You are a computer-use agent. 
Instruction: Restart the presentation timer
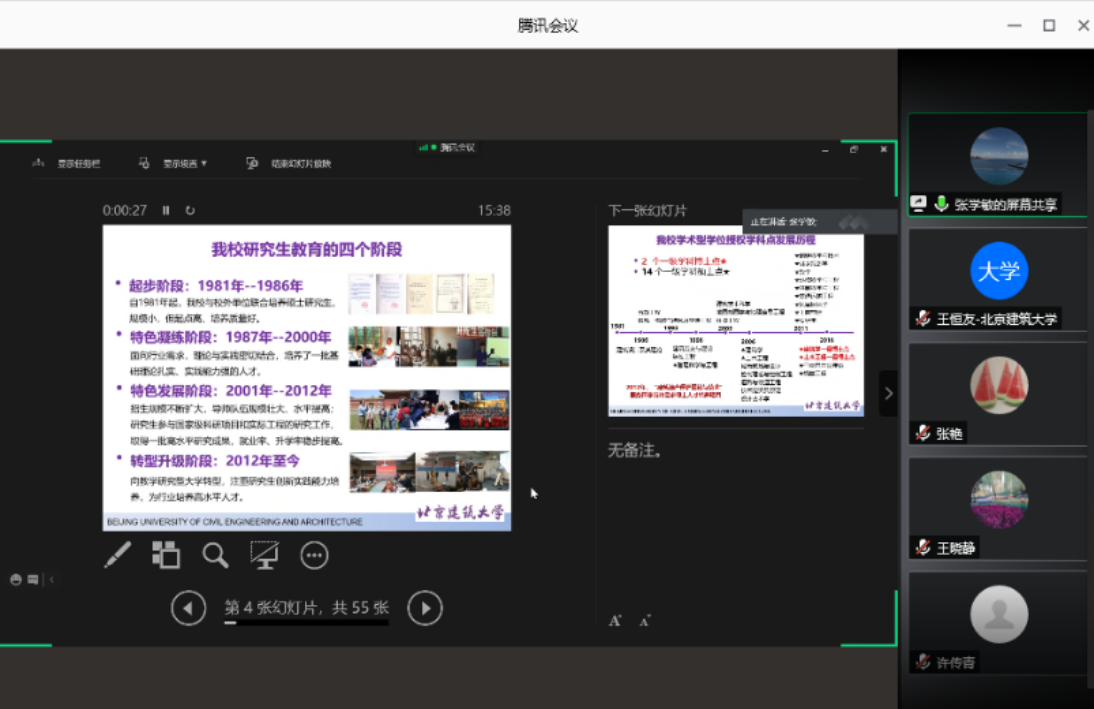click(190, 211)
